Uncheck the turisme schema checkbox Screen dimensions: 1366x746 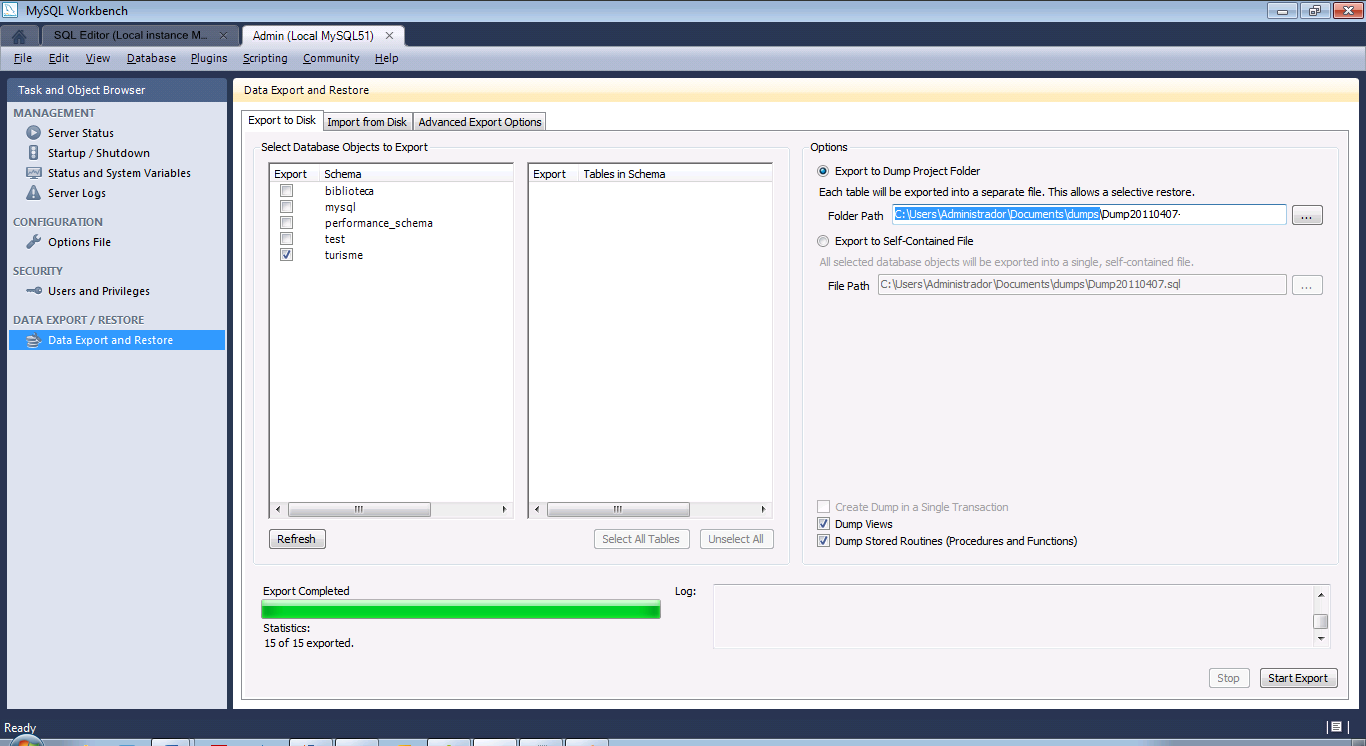click(x=287, y=255)
